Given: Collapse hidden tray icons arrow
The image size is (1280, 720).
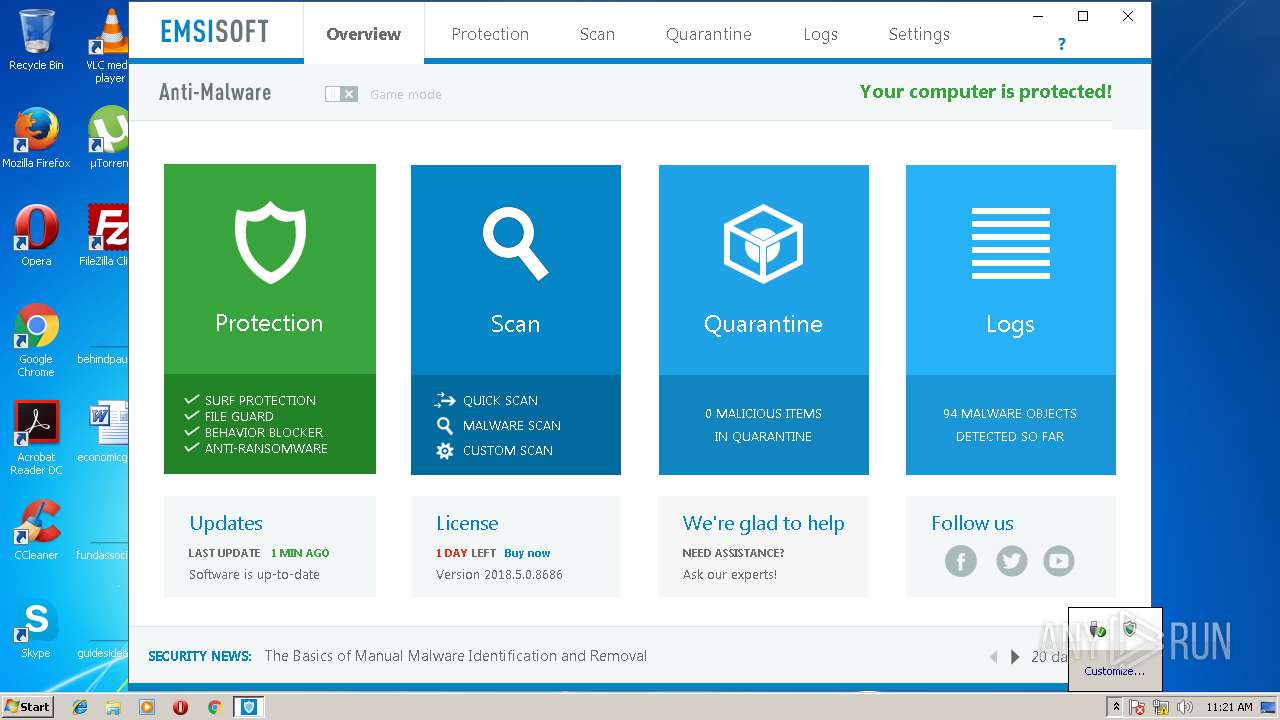Looking at the screenshot, I should point(1116,707).
